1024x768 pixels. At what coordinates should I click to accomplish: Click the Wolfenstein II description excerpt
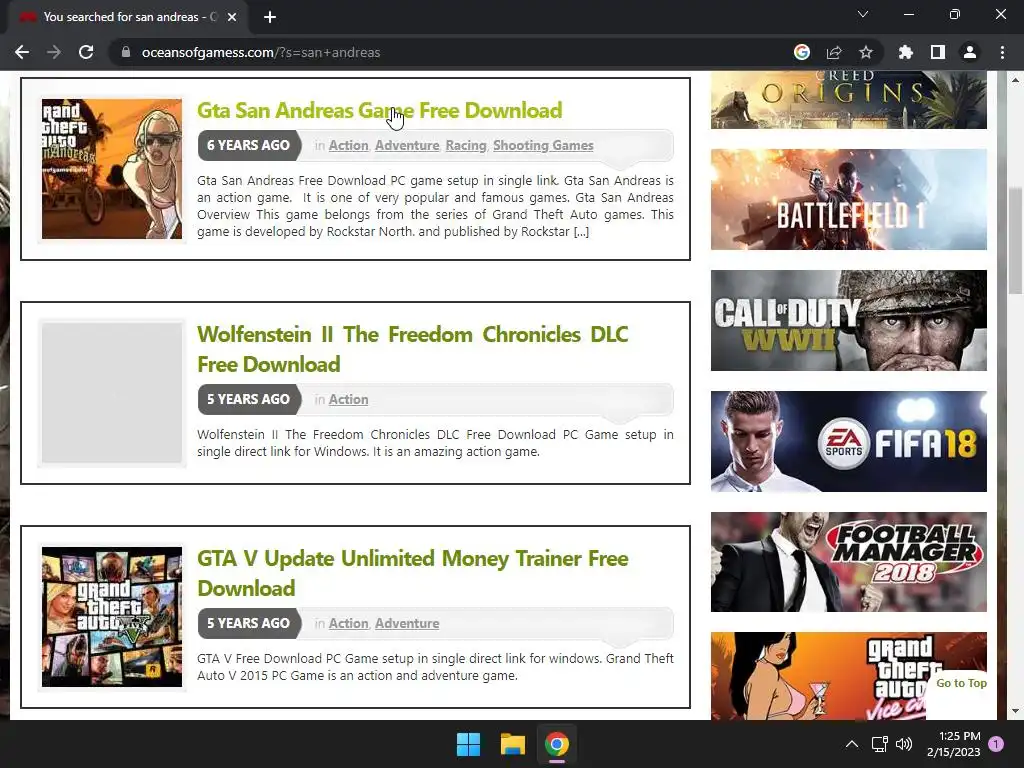point(435,443)
